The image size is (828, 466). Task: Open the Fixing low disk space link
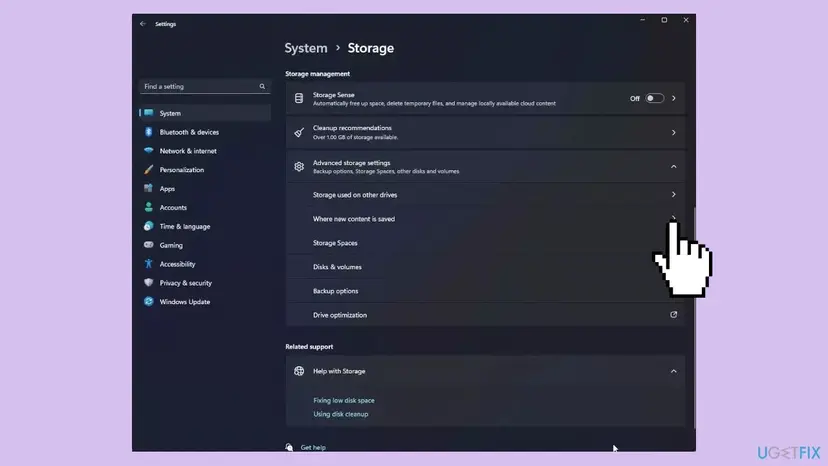click(344, 400)
